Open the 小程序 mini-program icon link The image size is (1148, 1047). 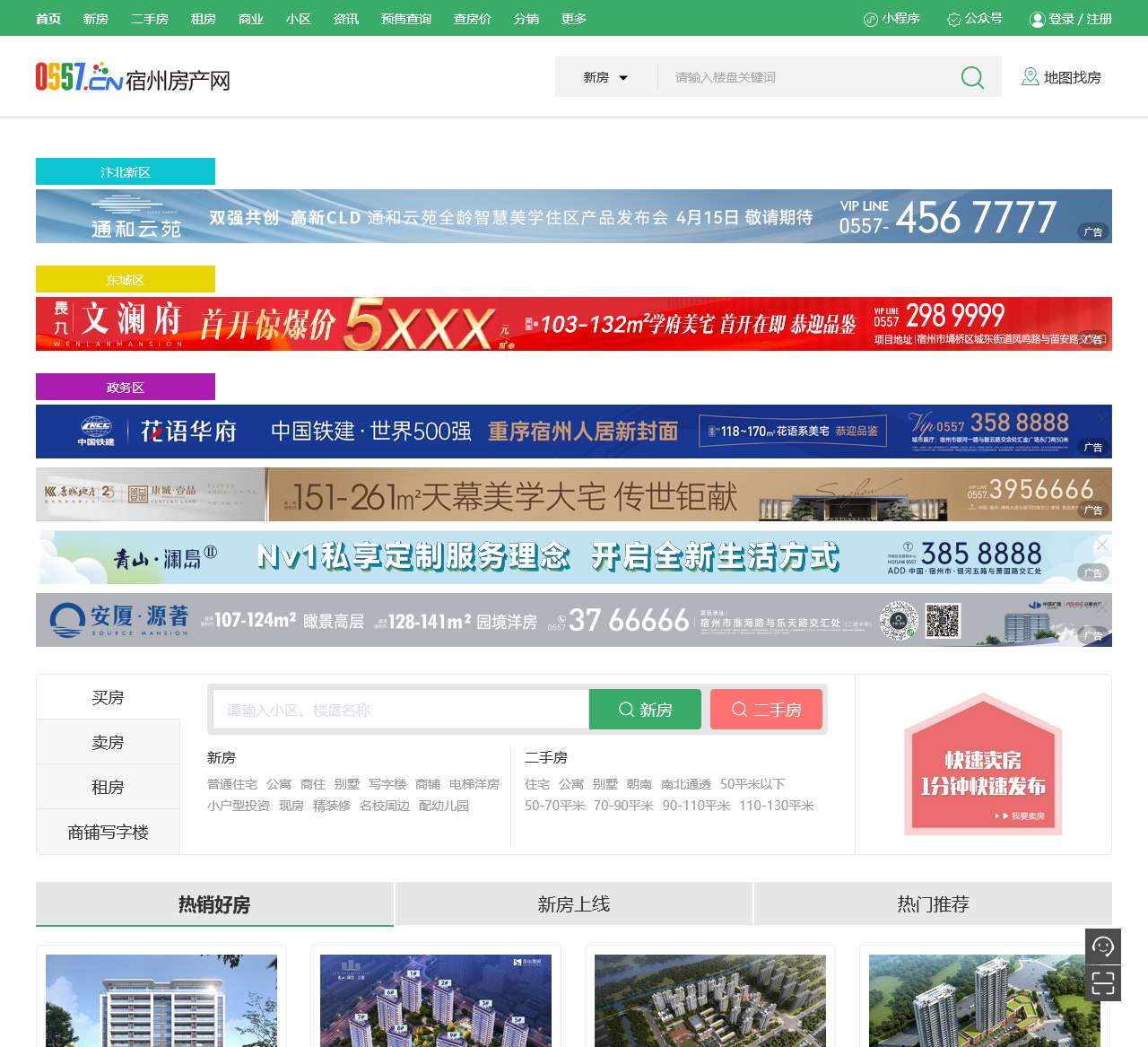pos(891,19)
